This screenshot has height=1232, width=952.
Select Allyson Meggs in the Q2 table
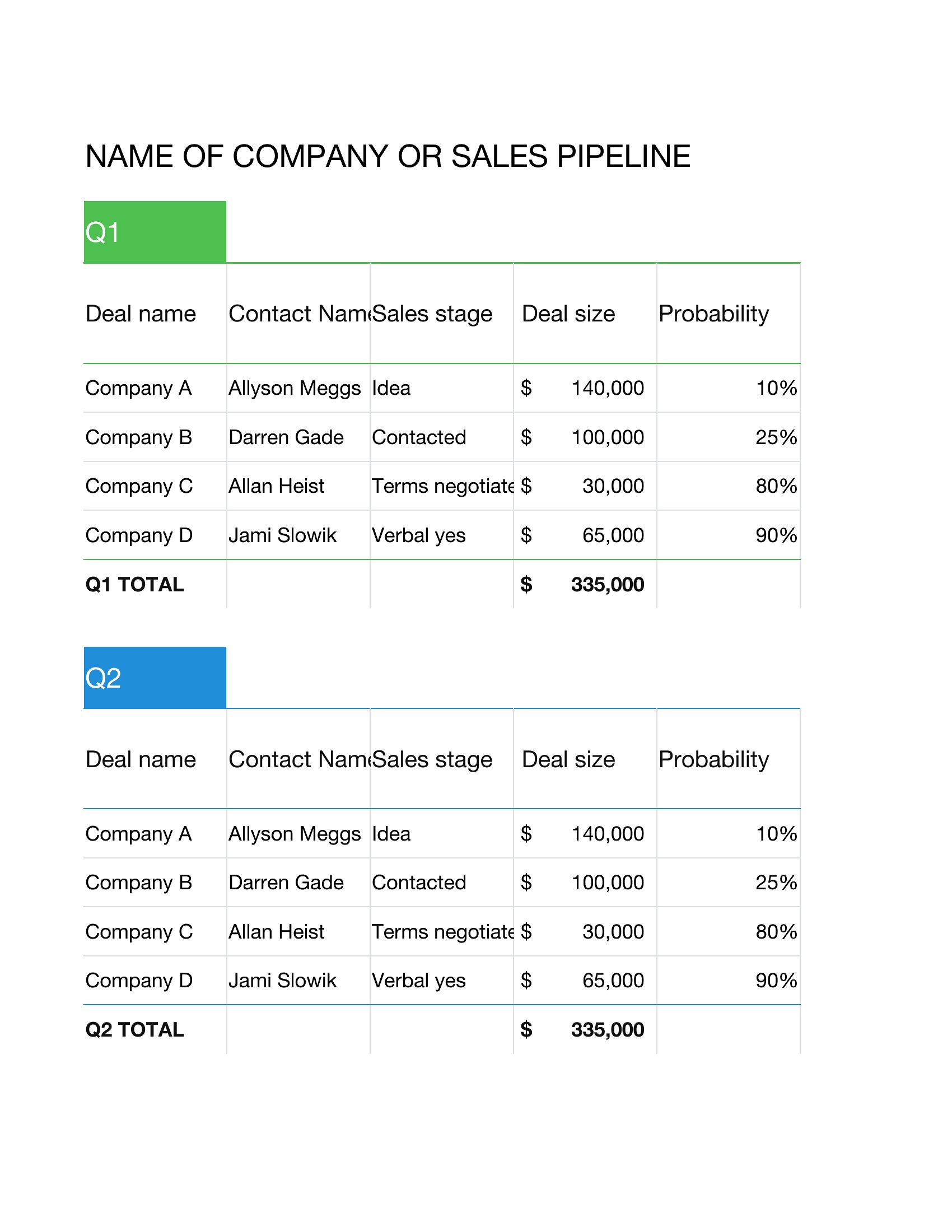(295, 834)
